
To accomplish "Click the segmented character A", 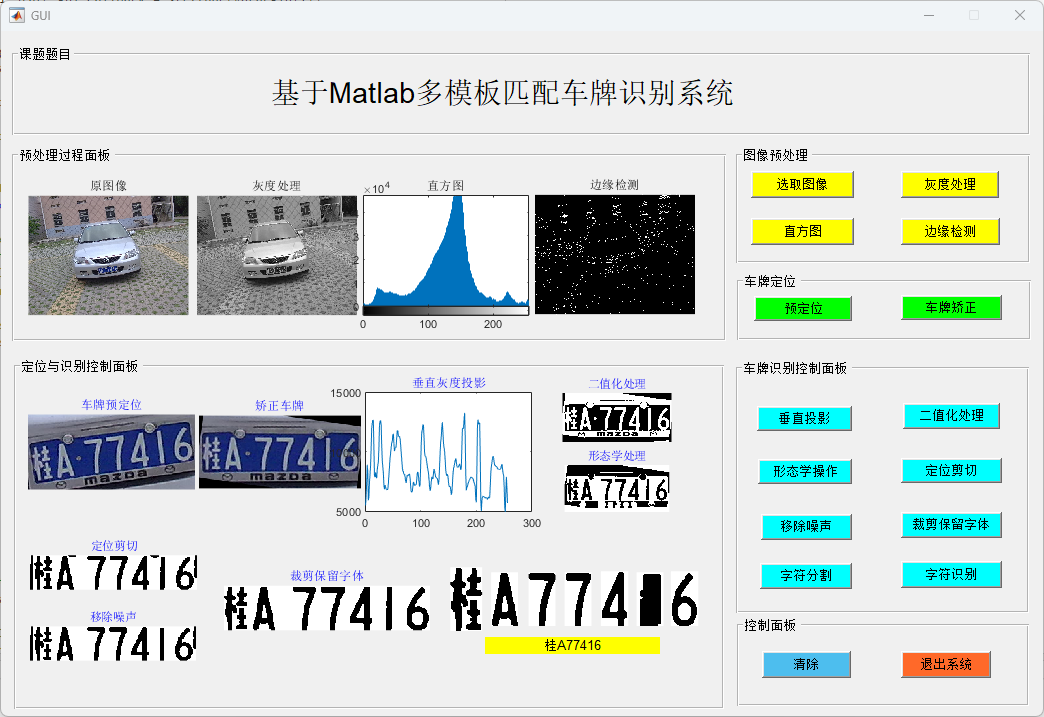I will 505,598.
